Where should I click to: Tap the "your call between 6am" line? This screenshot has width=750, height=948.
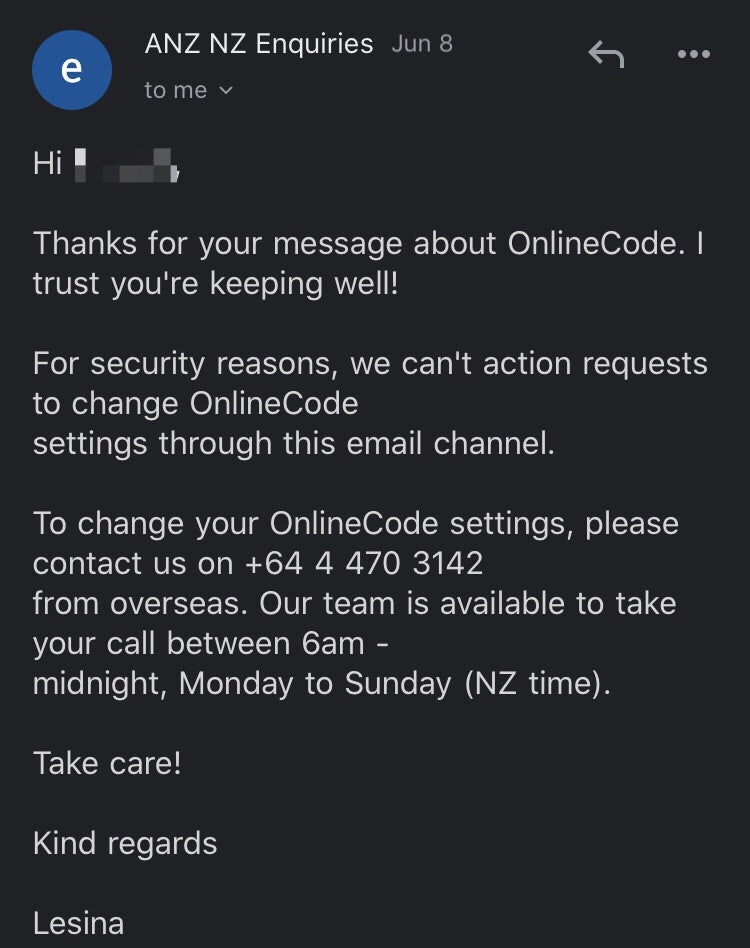[x=211, y=643]
